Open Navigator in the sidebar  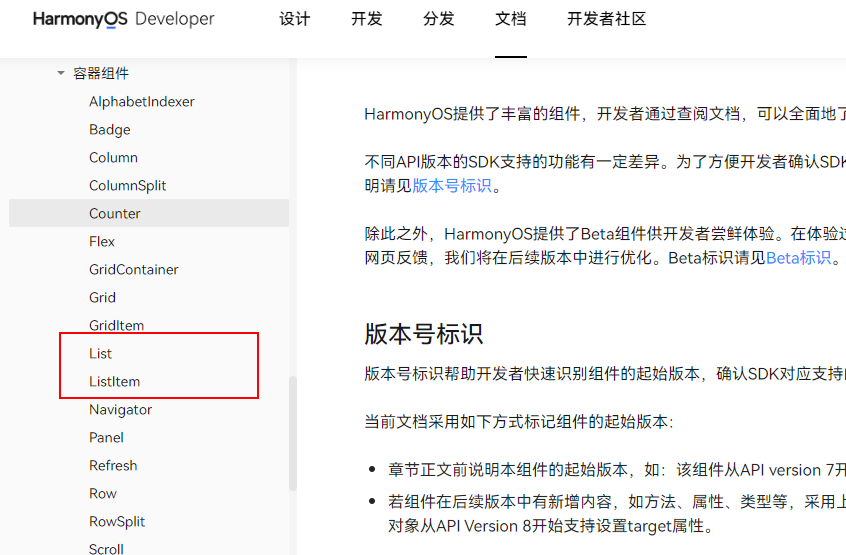click(x=120, y=410)
